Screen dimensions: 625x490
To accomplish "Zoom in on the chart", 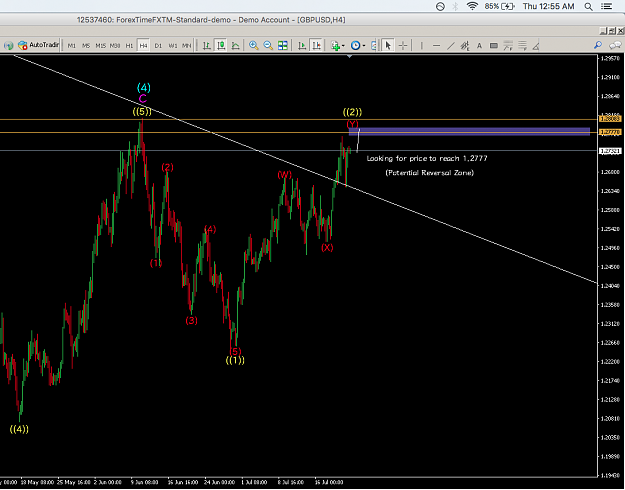I will [x=254, y=46].
